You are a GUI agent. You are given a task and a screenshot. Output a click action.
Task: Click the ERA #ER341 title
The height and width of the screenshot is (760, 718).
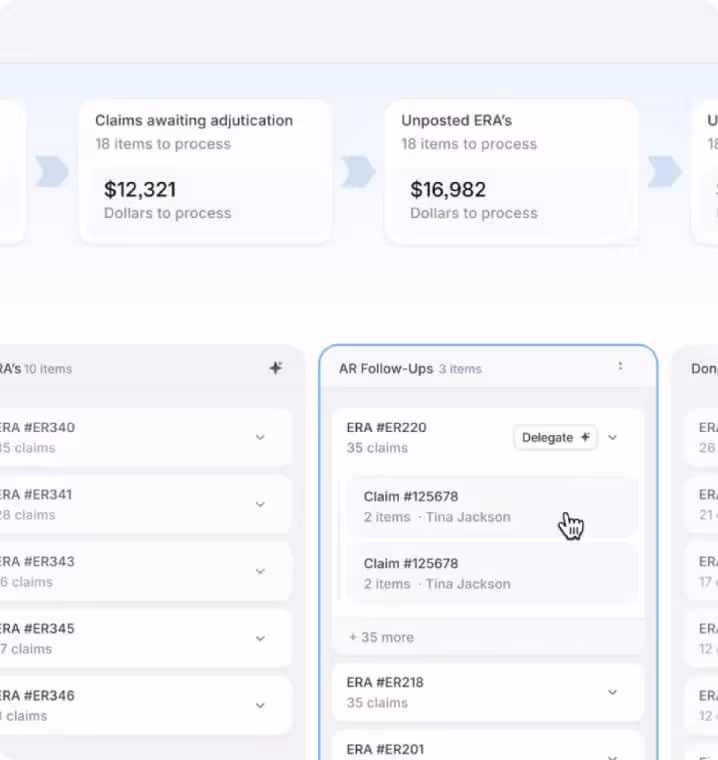(36, 494)
